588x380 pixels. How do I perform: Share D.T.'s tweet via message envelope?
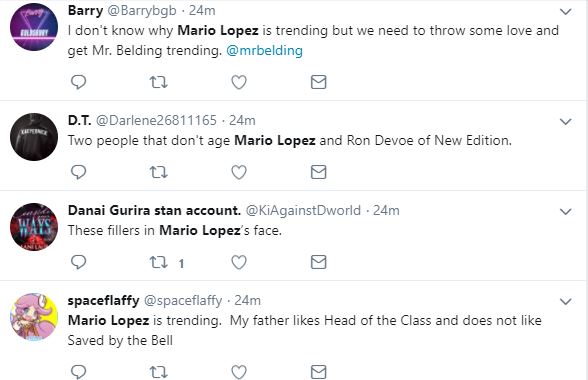318,172
